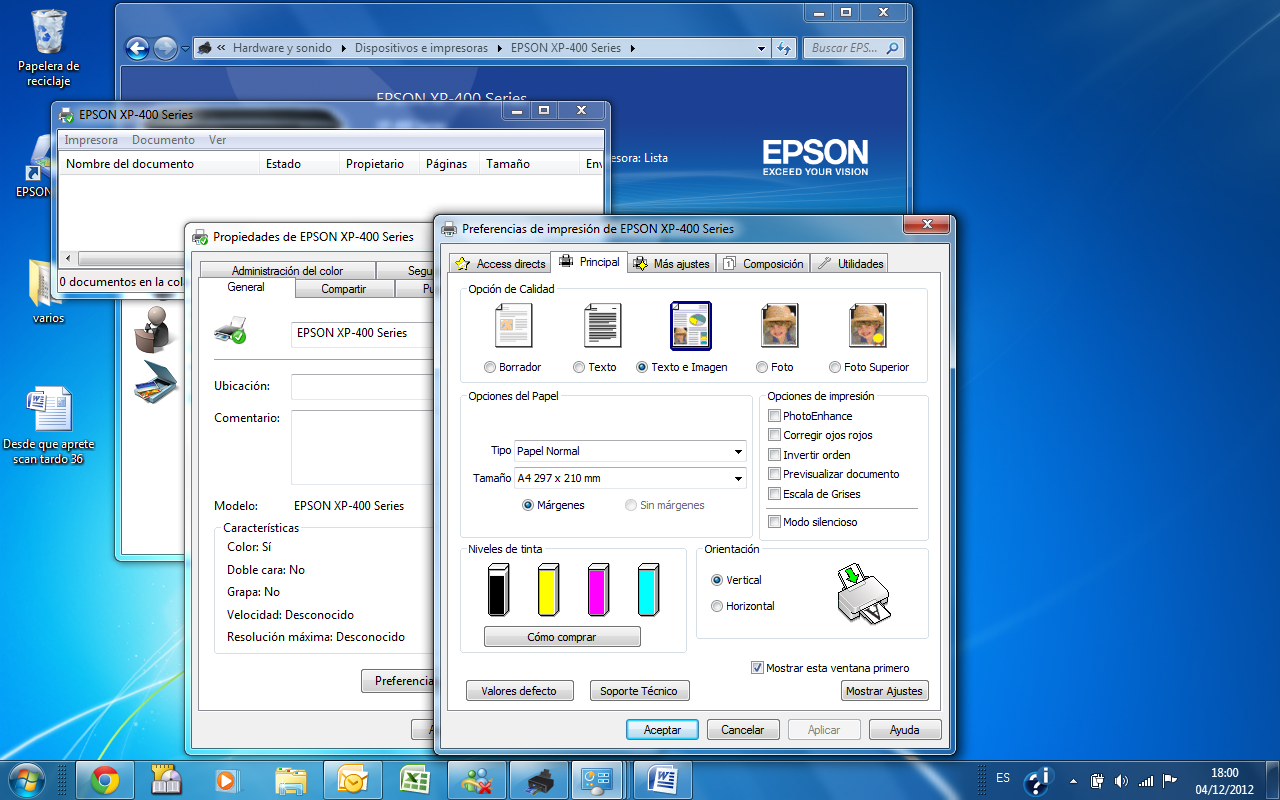1280x800 pixels.
Task: Switch to Más ajustes tab
Action: coord(670,264)
